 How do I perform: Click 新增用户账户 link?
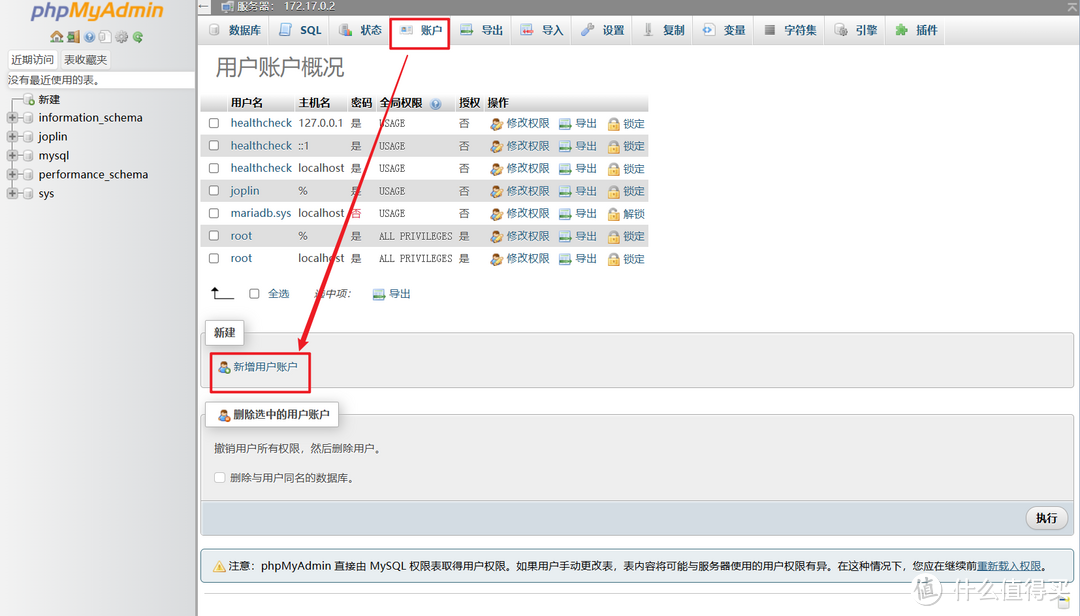265,367
